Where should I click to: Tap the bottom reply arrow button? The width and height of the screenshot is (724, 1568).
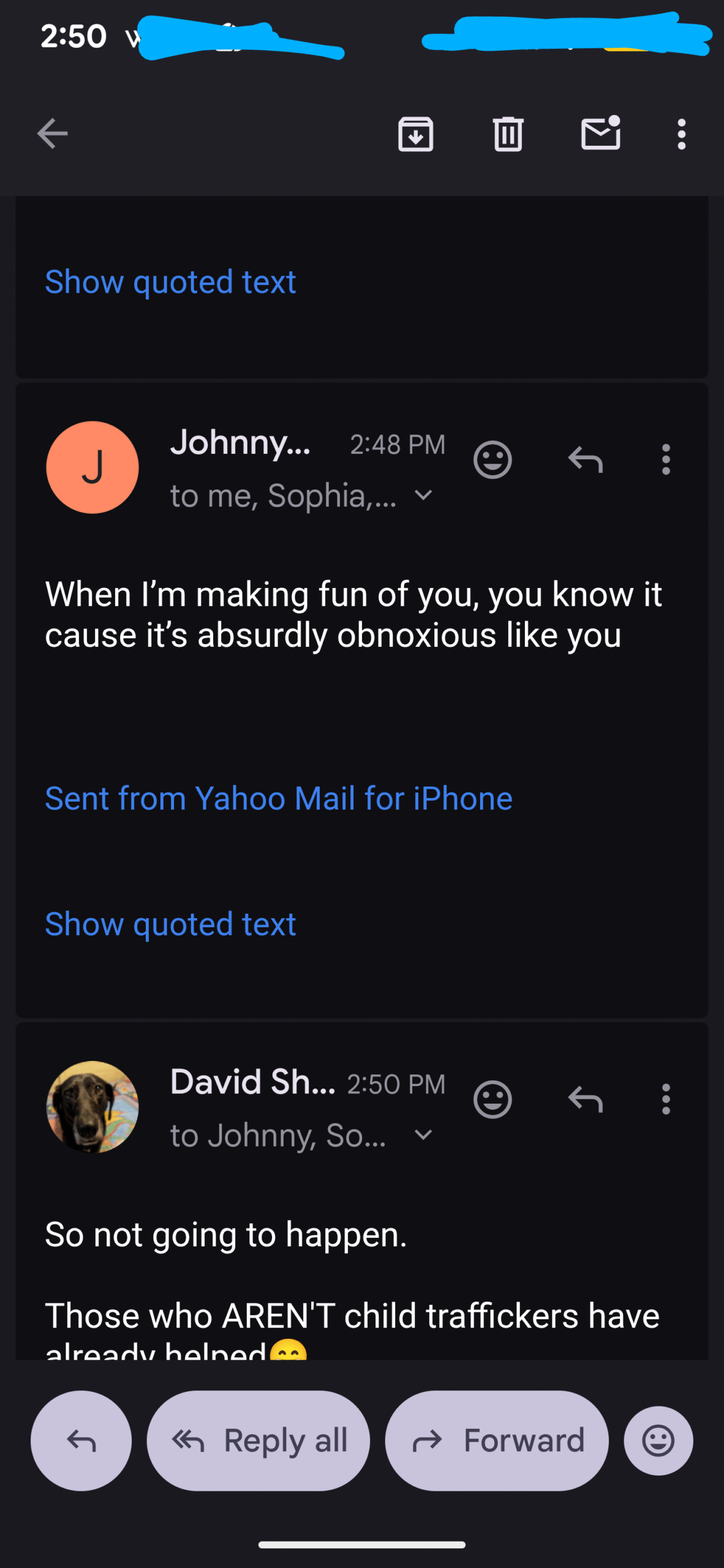pyautogui.click(x=81, y=1441)
